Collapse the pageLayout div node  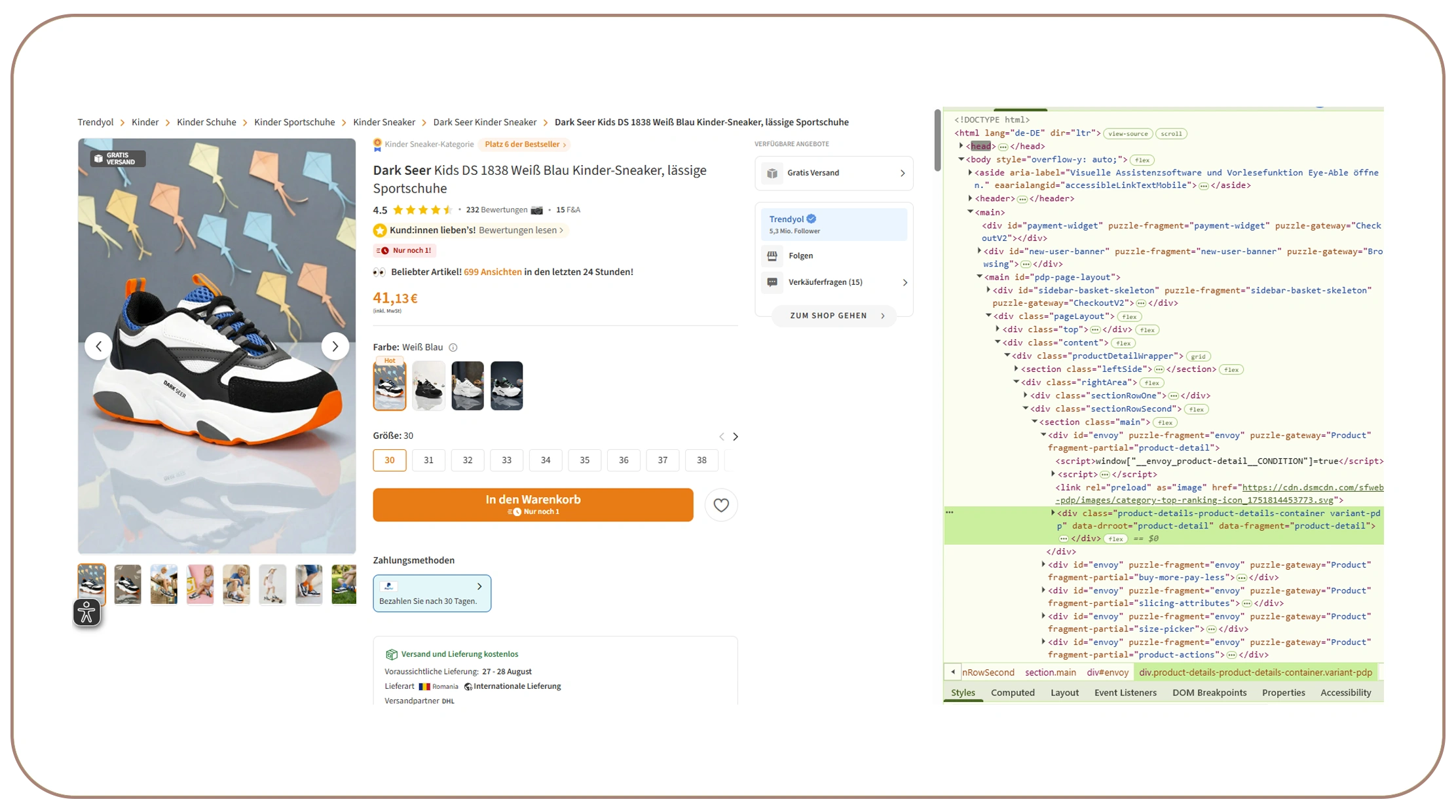(988, 316)
